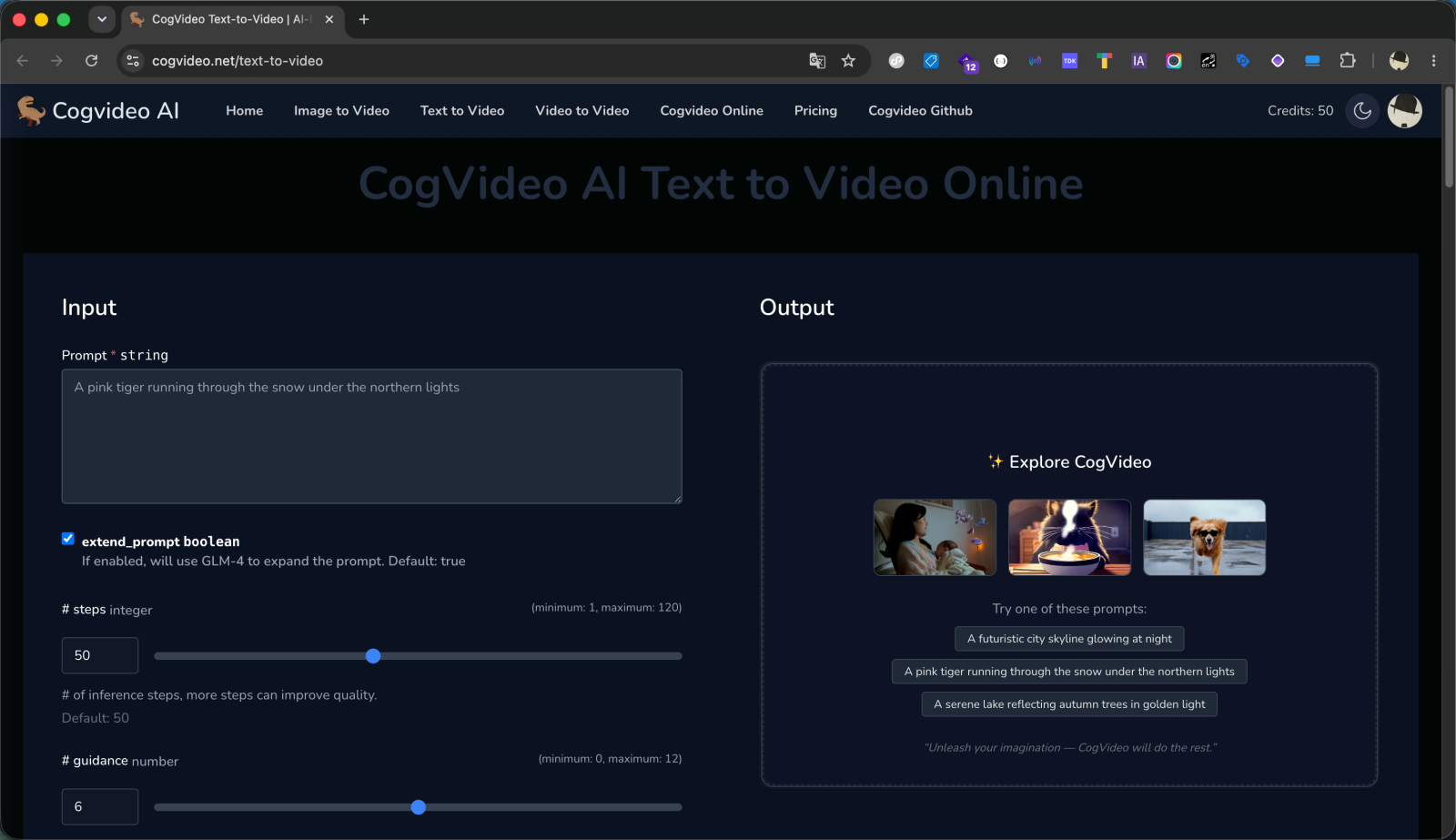Viewport: 1456px width, 840px height.
Task: Click the Cogvideo AI logo
Action: point(97,111)
